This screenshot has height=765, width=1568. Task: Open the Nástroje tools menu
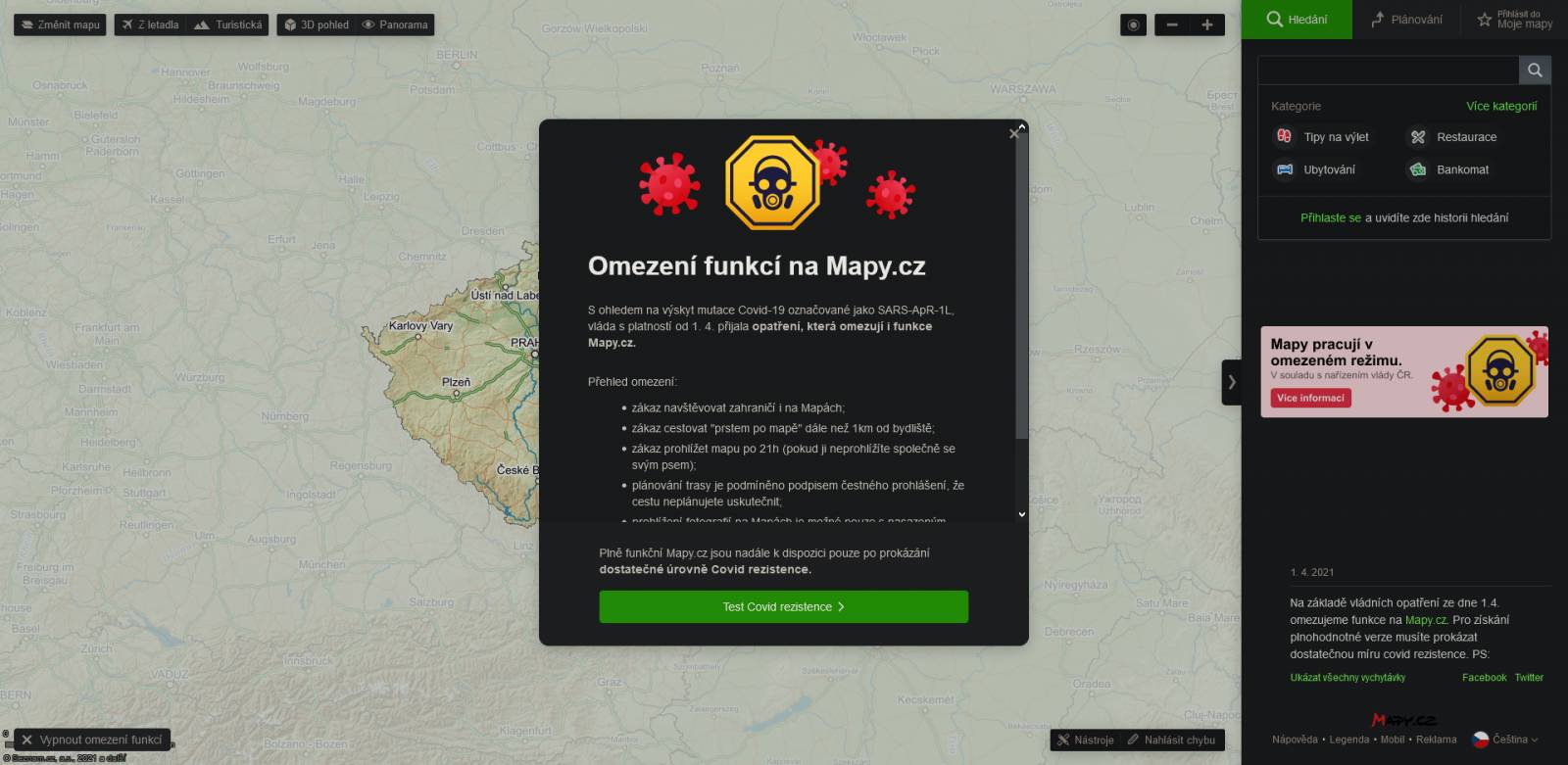[x=1085, y=740]
